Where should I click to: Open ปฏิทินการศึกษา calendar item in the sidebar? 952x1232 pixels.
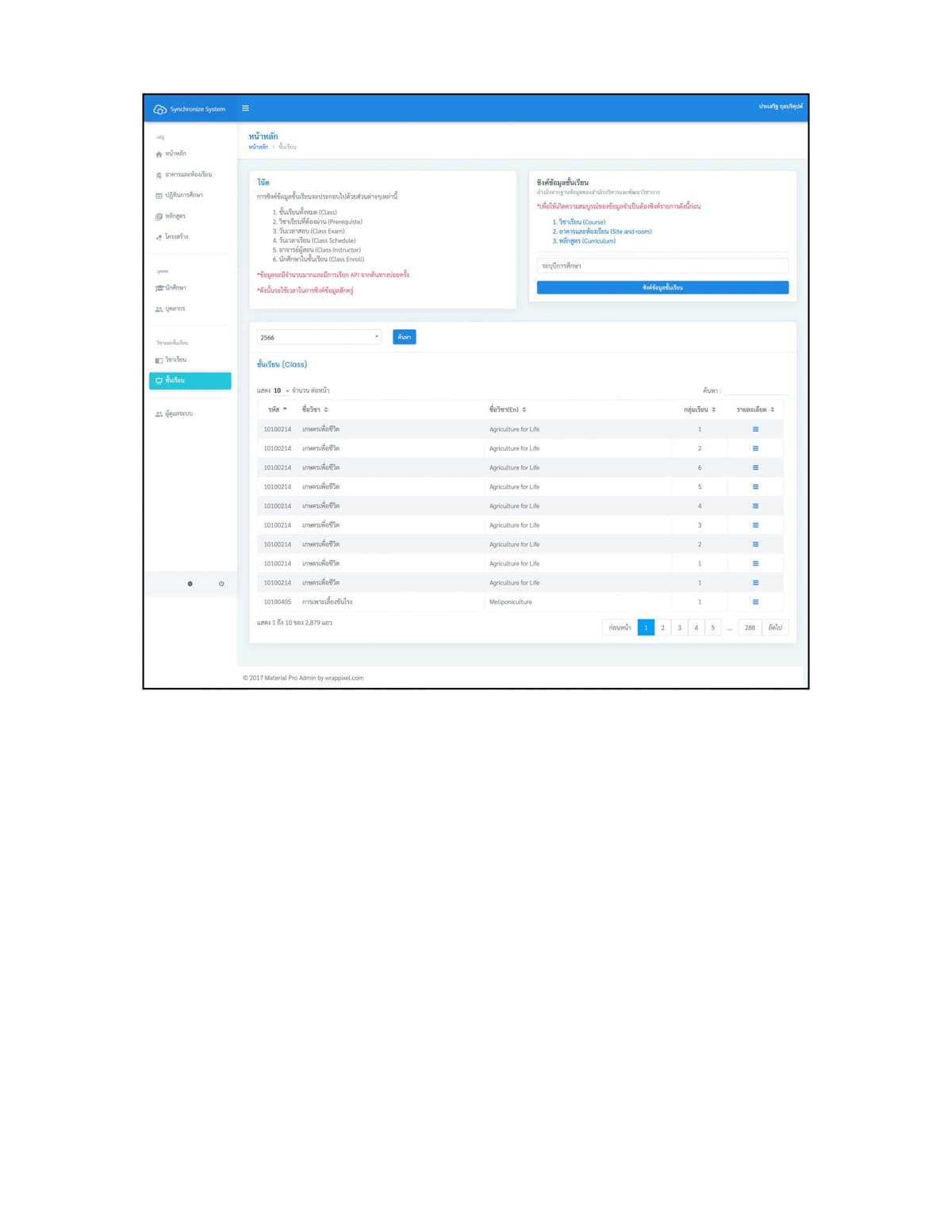click(179, 195)
